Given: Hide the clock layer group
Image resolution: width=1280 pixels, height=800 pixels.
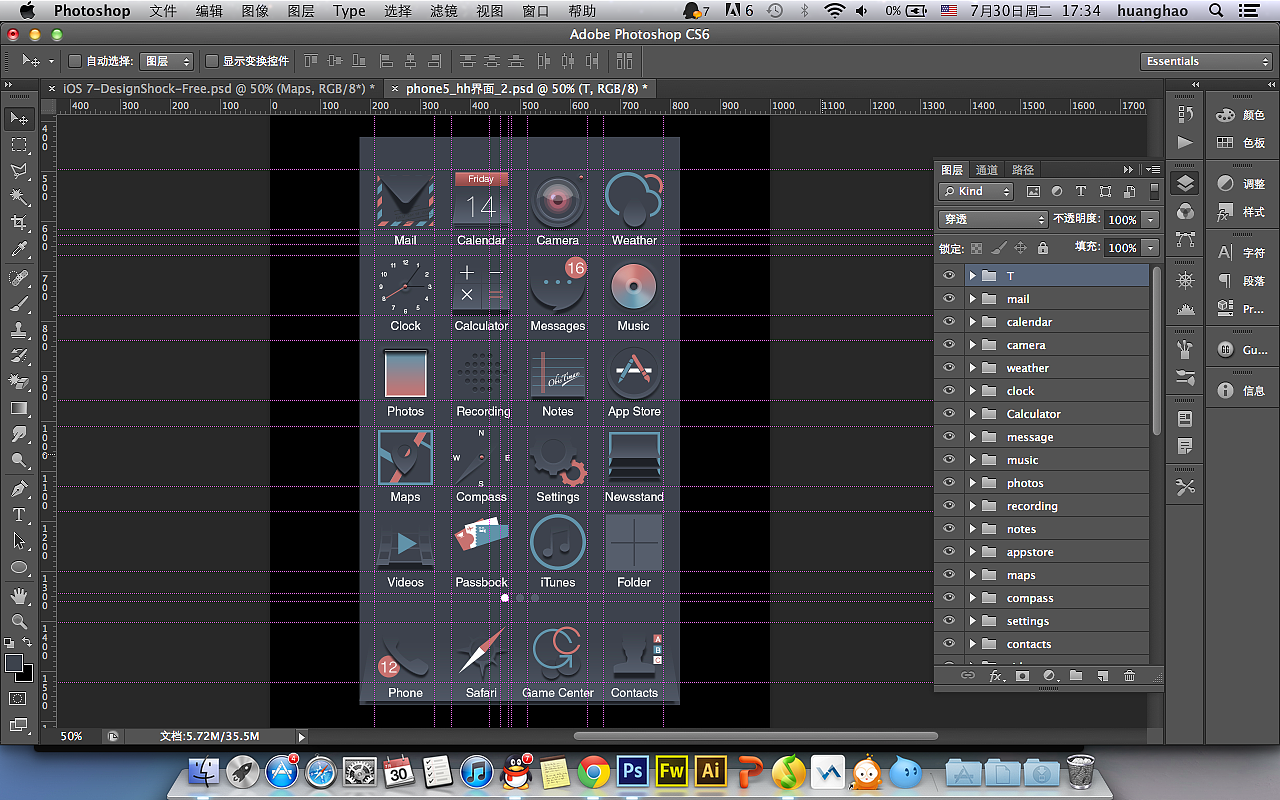Looking at the screenshot, I should [x=949, y=390].
